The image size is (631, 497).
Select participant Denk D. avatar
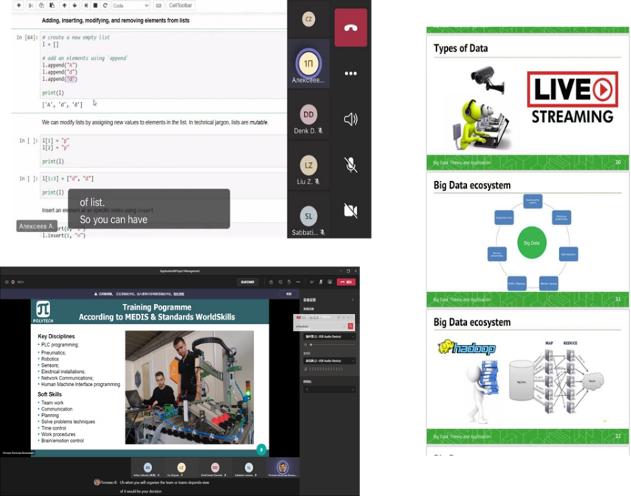pos(309,115)
